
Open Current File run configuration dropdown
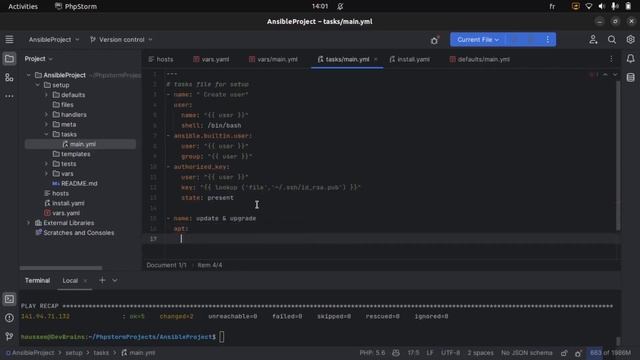[x=478, y=40]
